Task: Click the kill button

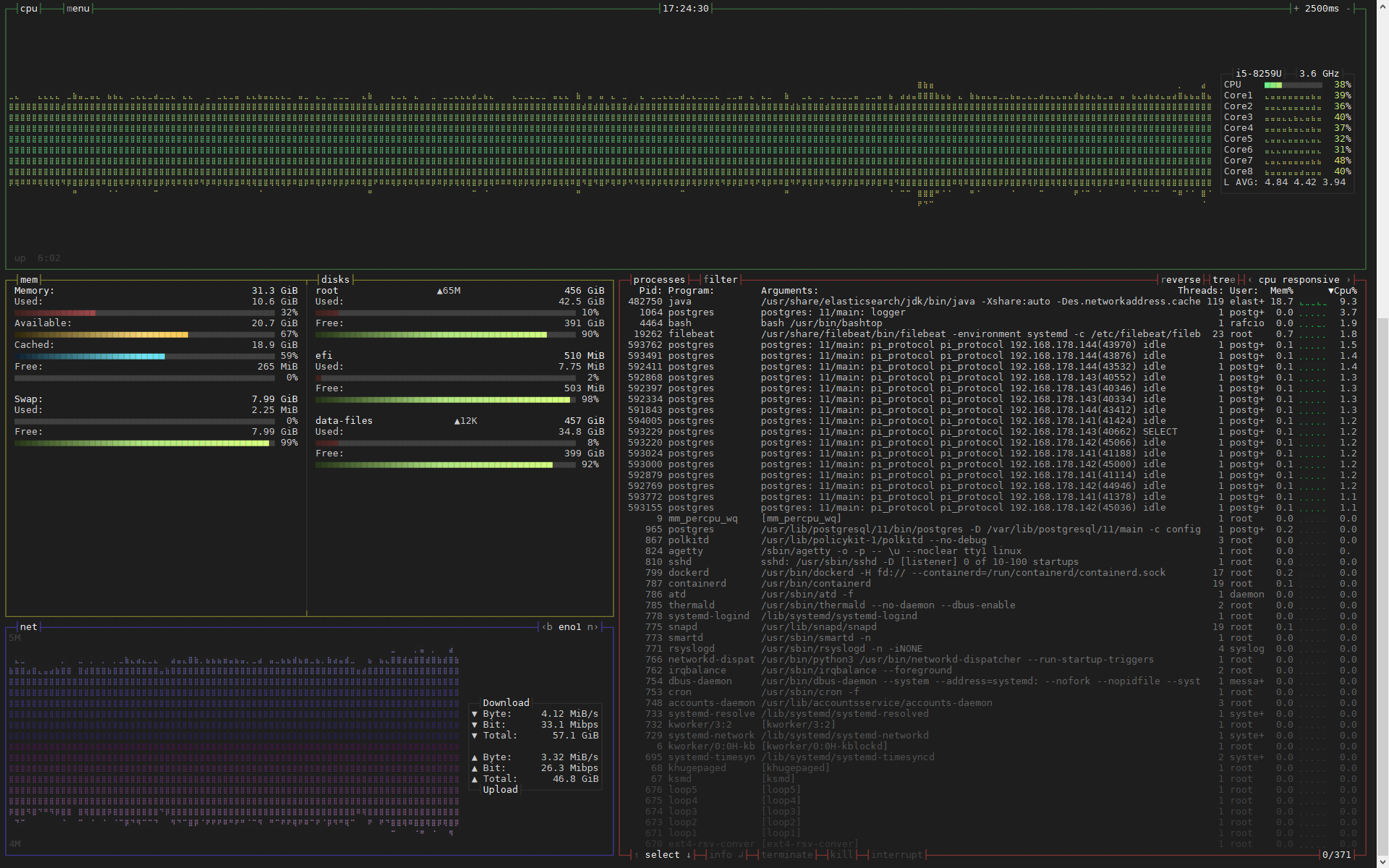Action: 841,855
